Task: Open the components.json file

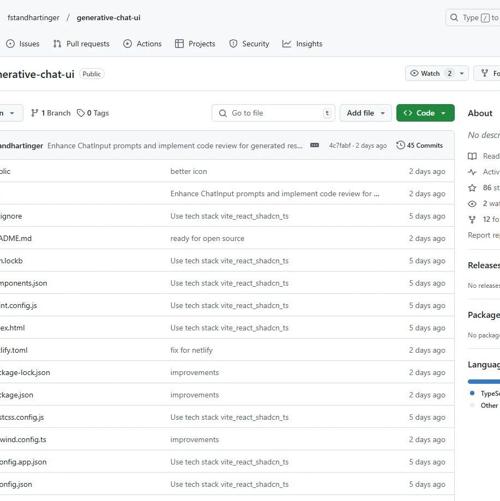Action: pos(23,283)
